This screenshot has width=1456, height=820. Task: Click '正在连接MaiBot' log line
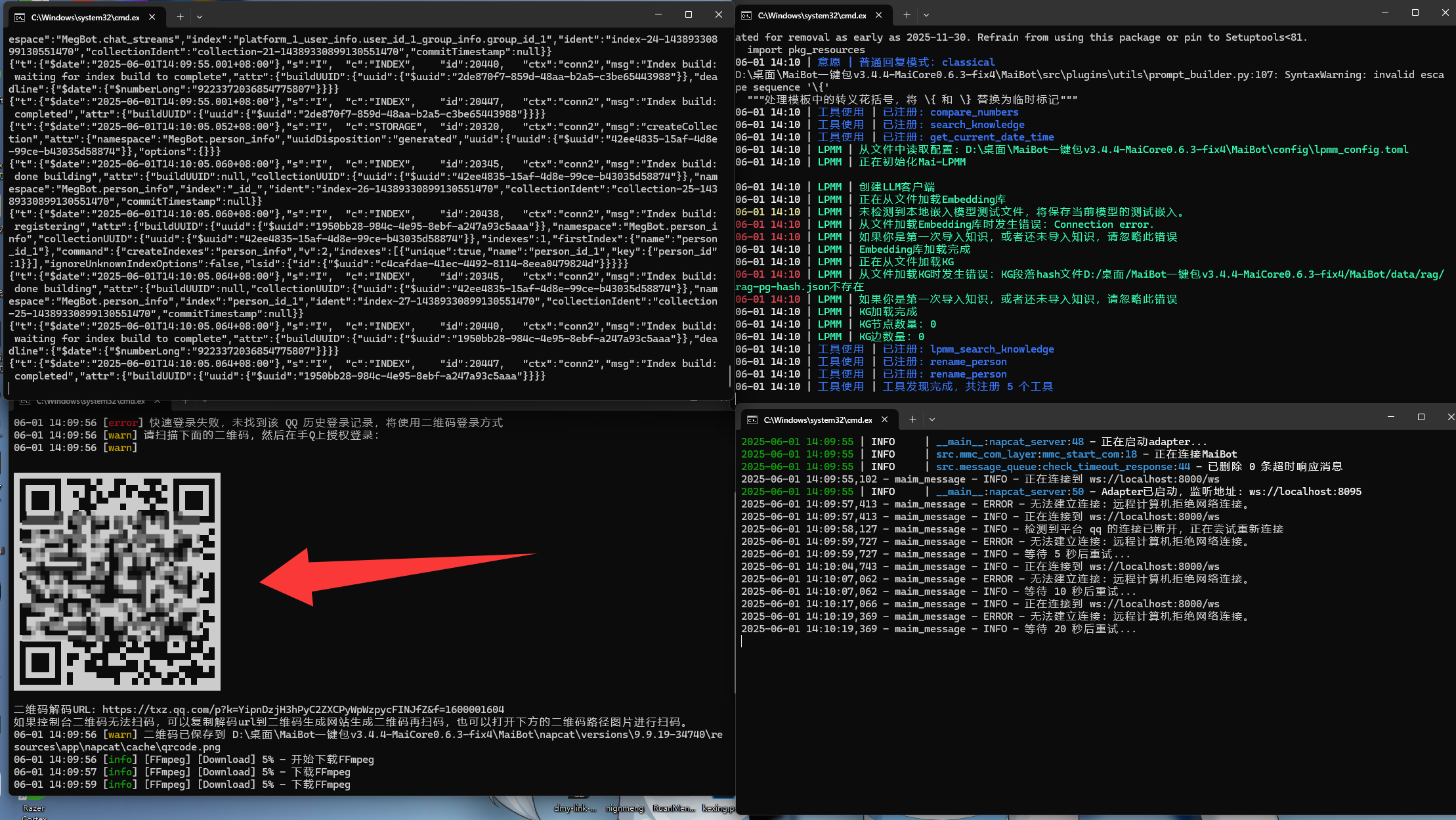point(989,454)
